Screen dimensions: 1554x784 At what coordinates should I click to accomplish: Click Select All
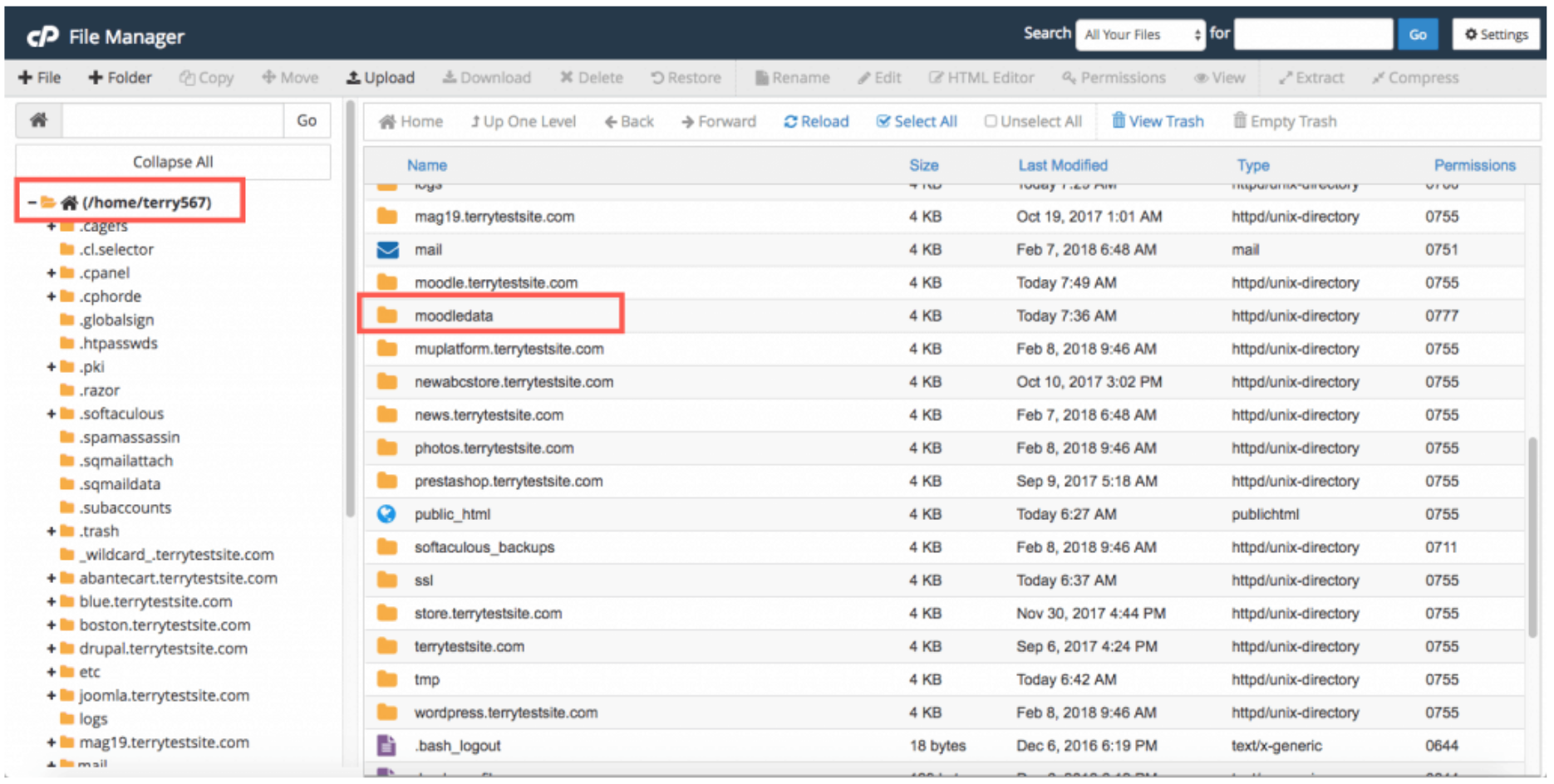click(x=917, y=121)
